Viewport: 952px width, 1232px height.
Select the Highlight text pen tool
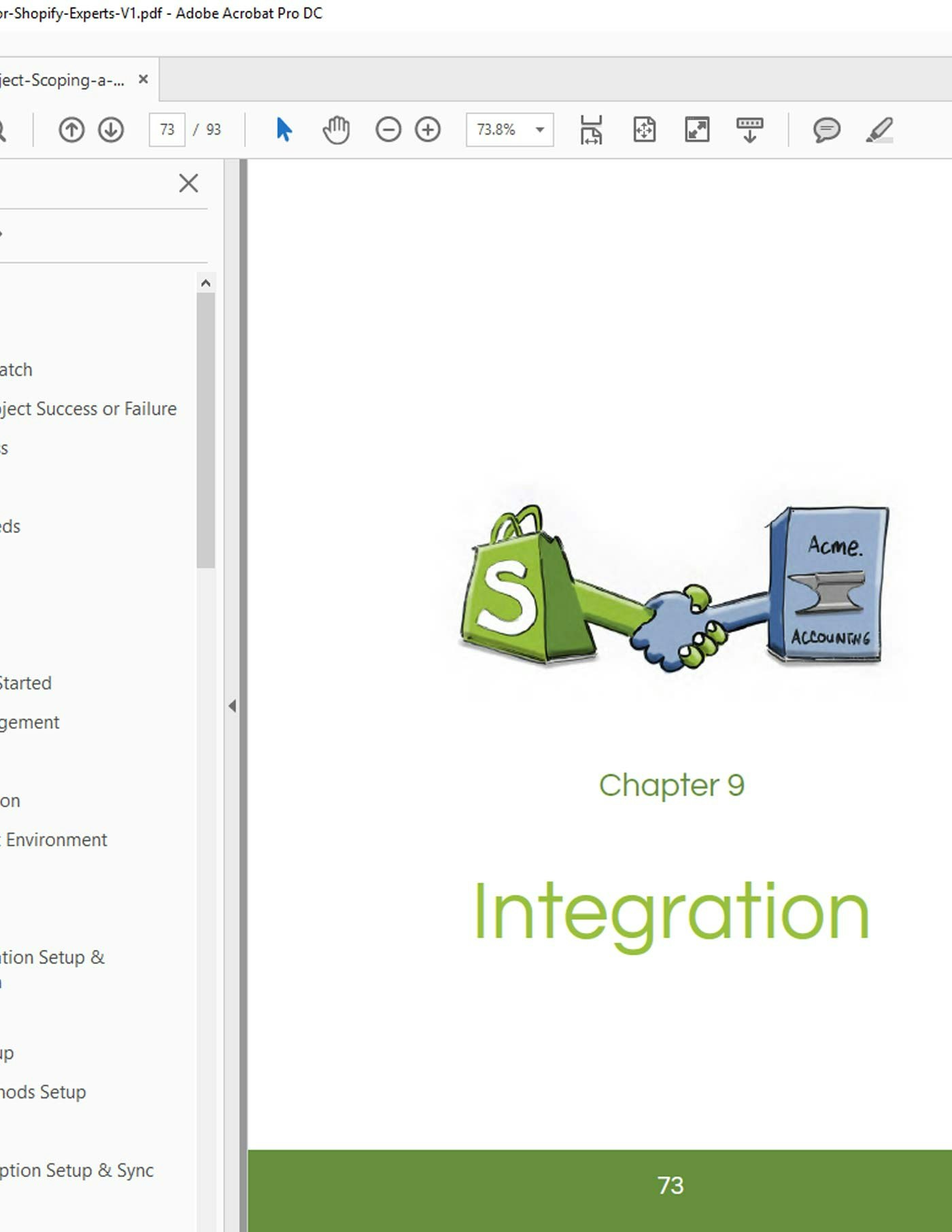pos(879,129)
